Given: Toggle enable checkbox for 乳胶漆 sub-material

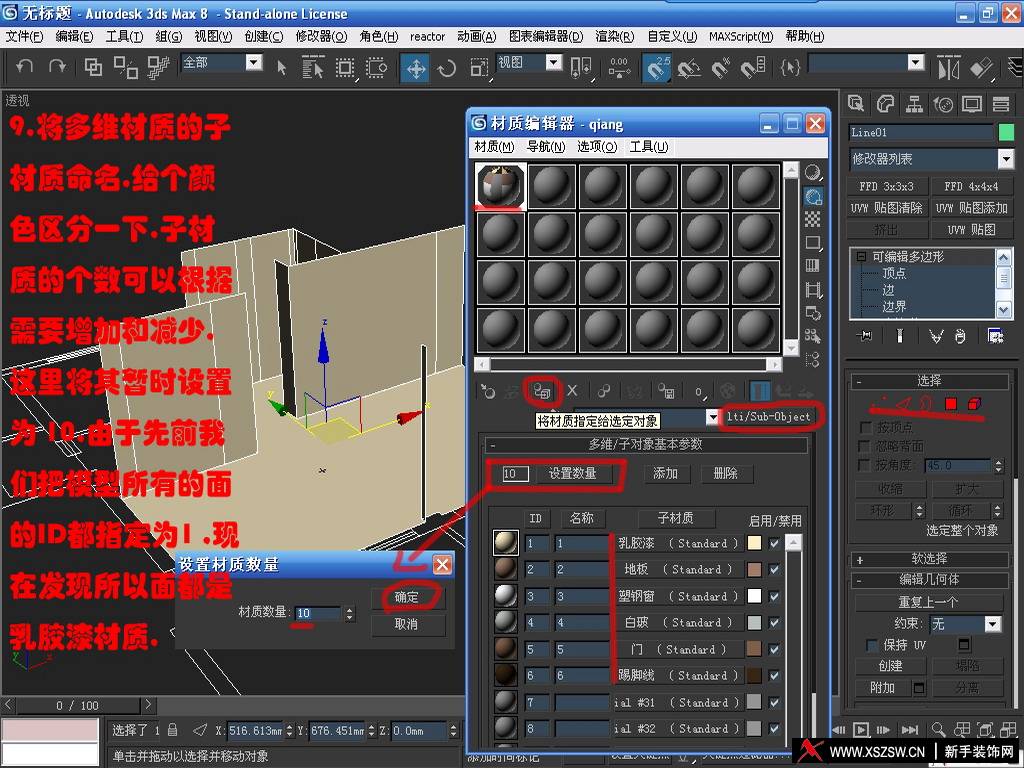Looking at the screenshot, I should 775,543.
